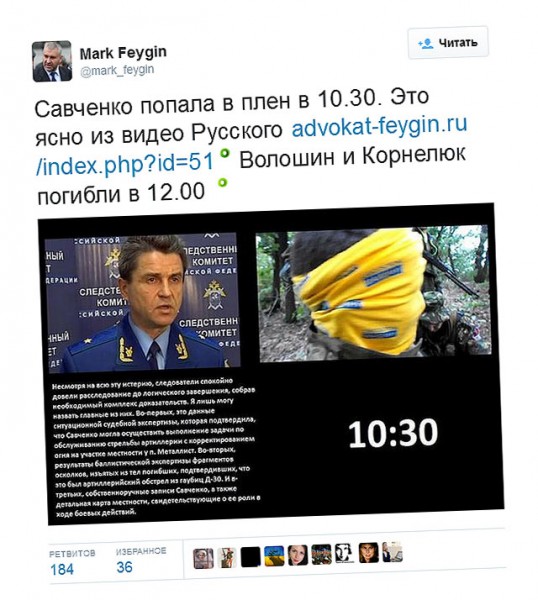Open embedded photo of uniformed official
The image size is (538, 600).
click(142, 302)
